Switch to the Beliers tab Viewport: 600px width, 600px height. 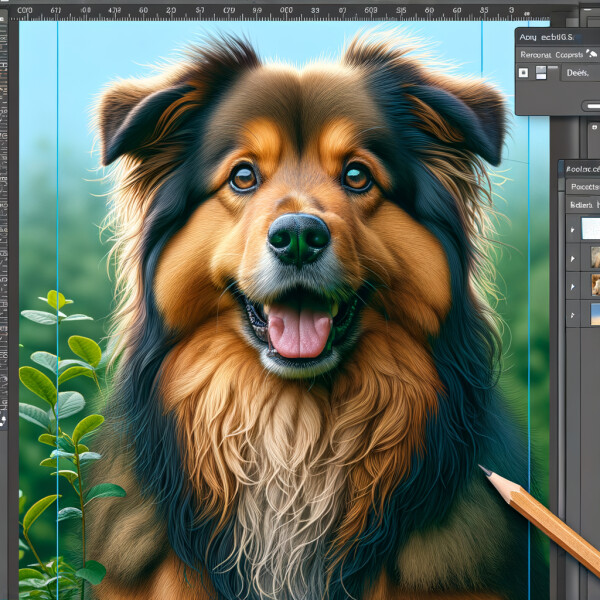click(x=580, y=204)
